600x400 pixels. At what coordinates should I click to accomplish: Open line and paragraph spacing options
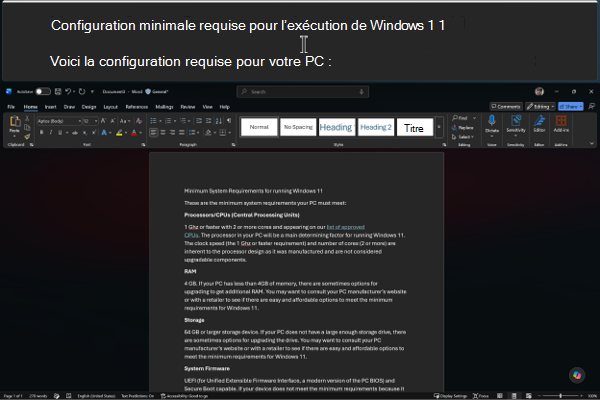[192, 132]
